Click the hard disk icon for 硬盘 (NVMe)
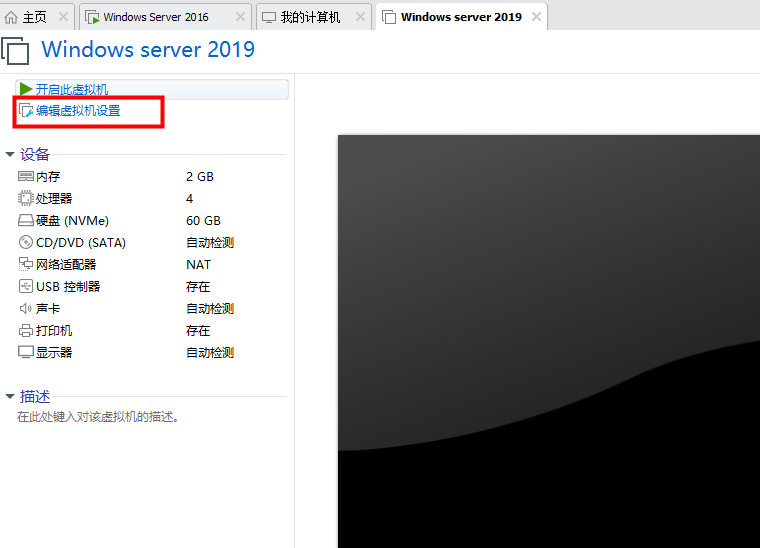This screenshot has height=548, width=760. pyautogui.click(x=26, y=220)
